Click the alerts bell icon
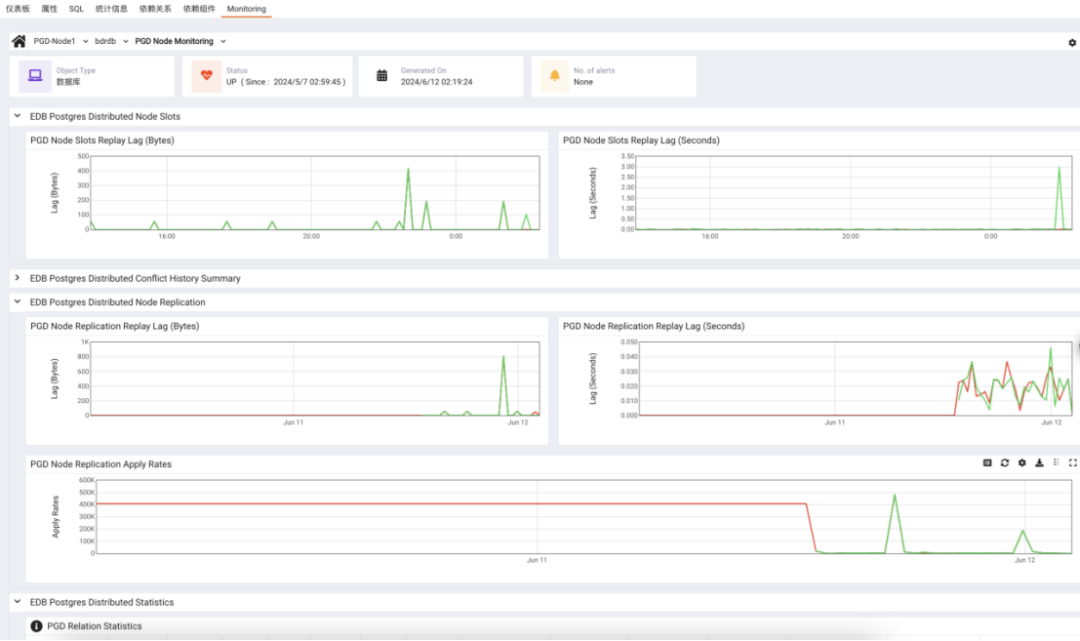1080x641 pixels. pos(554,76)
